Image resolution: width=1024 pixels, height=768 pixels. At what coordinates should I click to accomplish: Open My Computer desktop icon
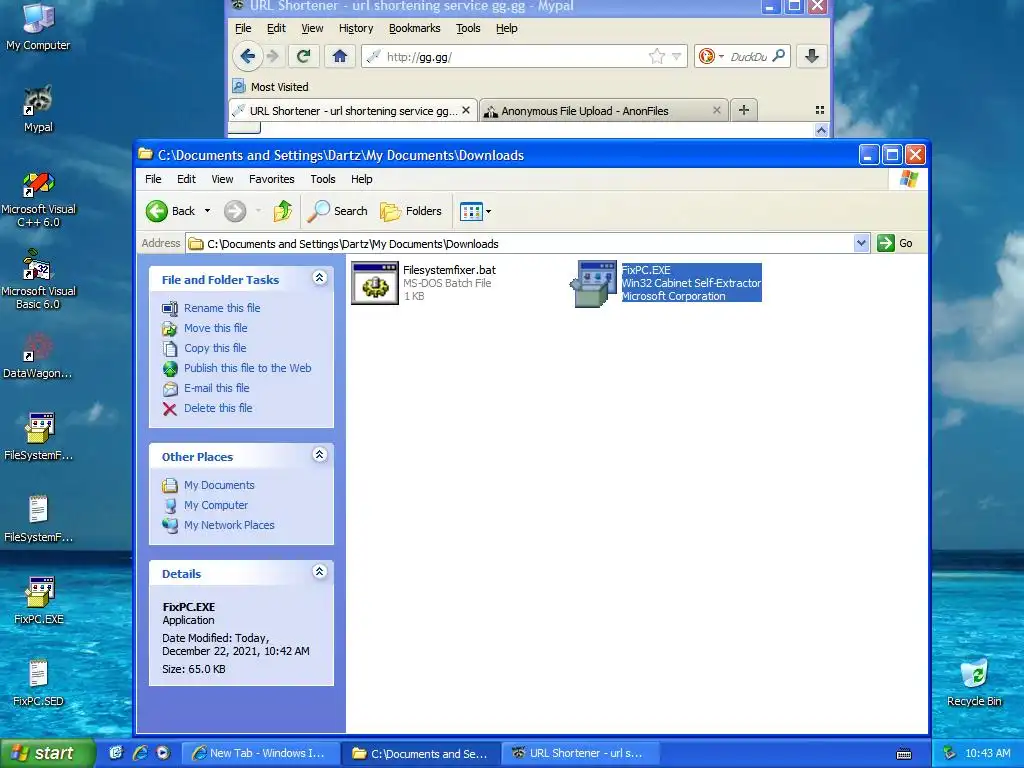(x=38, y=26)
